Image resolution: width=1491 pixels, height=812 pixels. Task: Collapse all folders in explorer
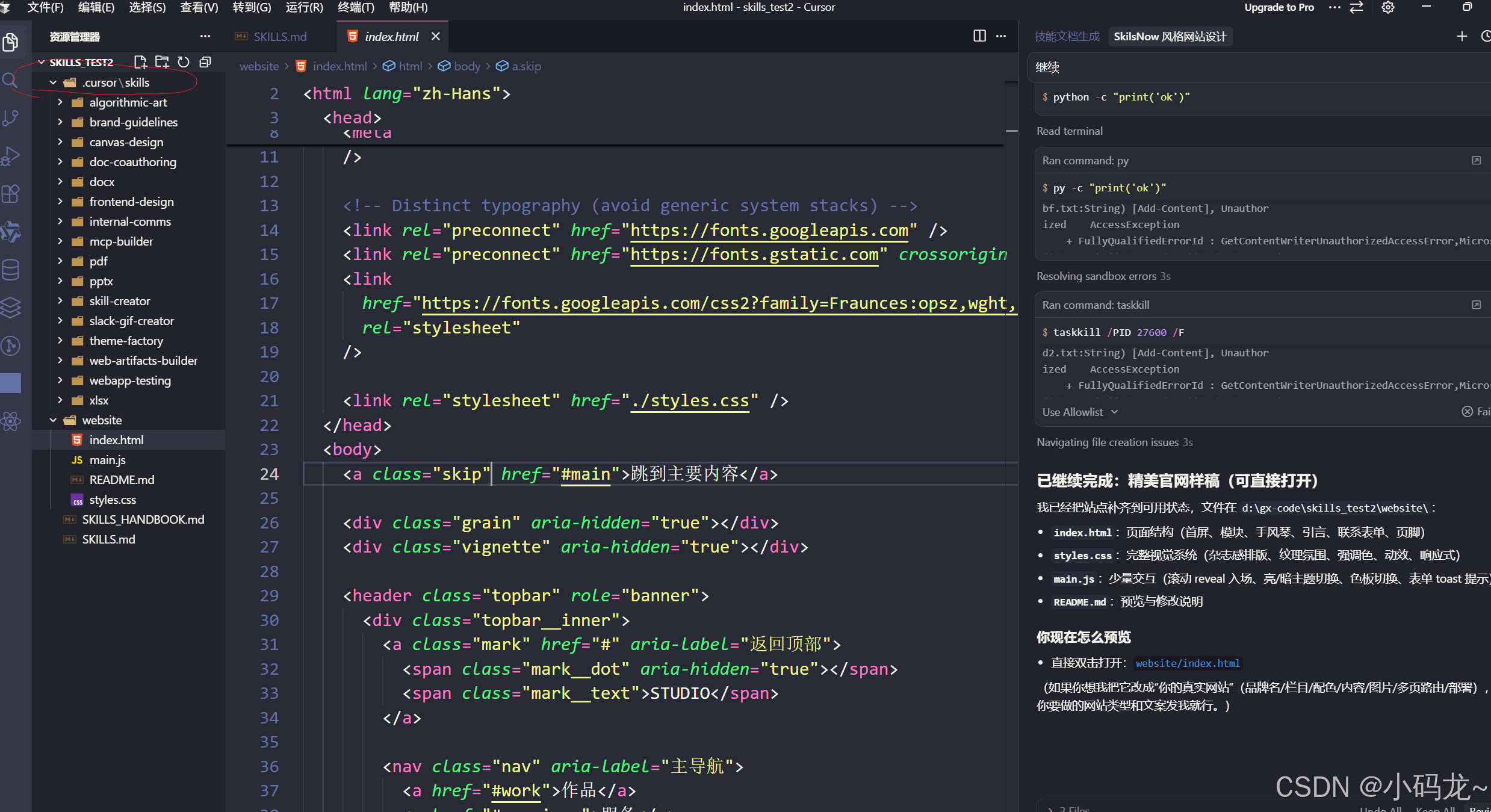(205, 62)
